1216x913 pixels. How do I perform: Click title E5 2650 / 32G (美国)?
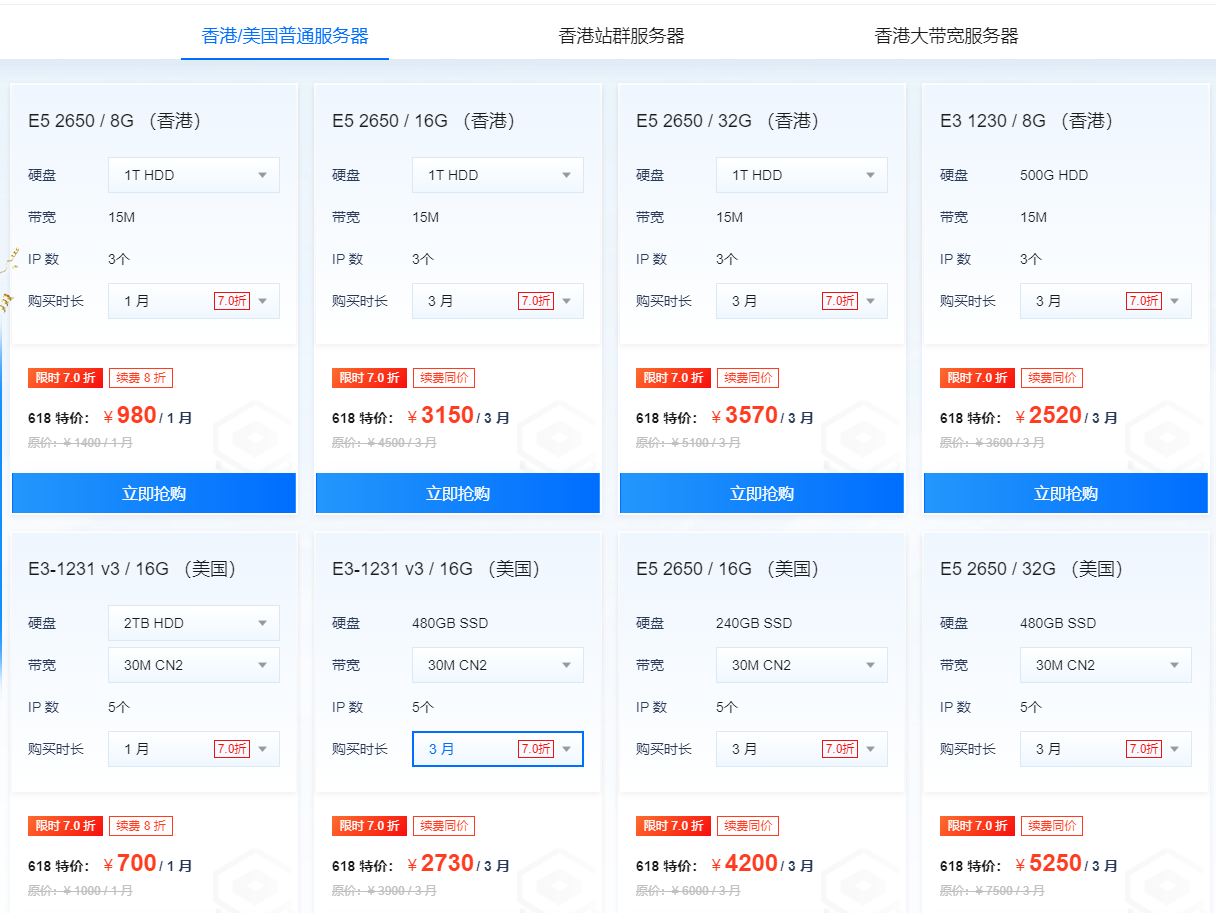[x=1034, y=569]
